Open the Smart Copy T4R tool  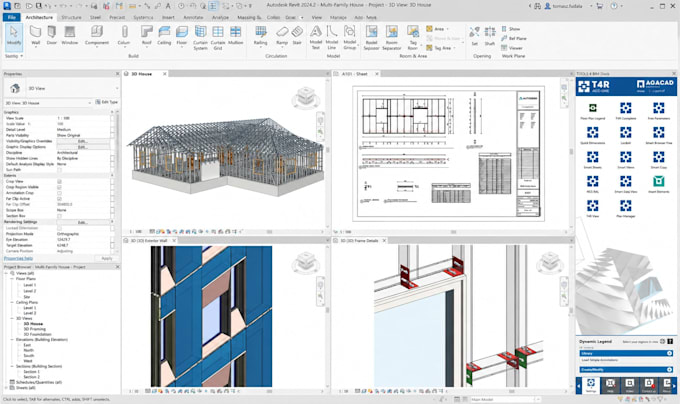pyautogui.click(x=658, y=160)
